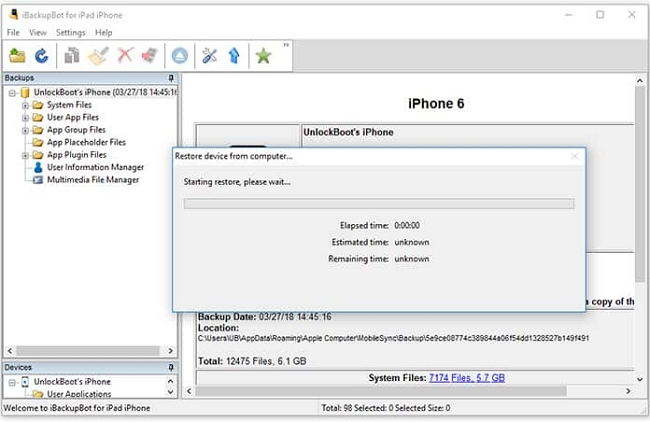Close the Restore device from computer dialog
This screenshot has height=422, width=650.
pos(575,156)
